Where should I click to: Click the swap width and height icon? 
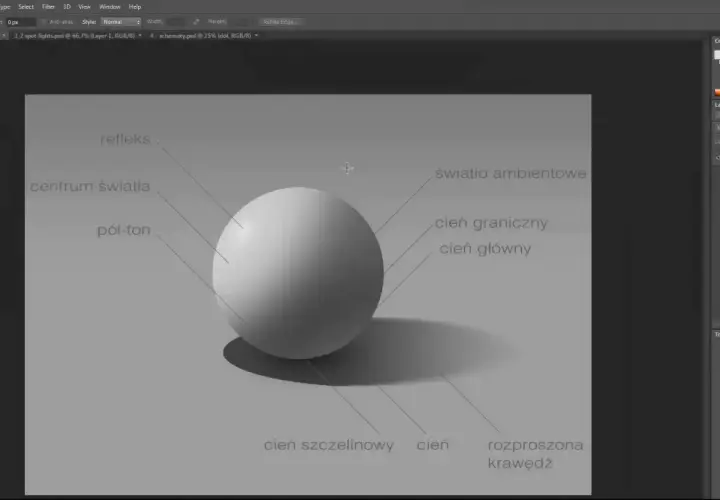pyautogui.click(x=197, y=22)
